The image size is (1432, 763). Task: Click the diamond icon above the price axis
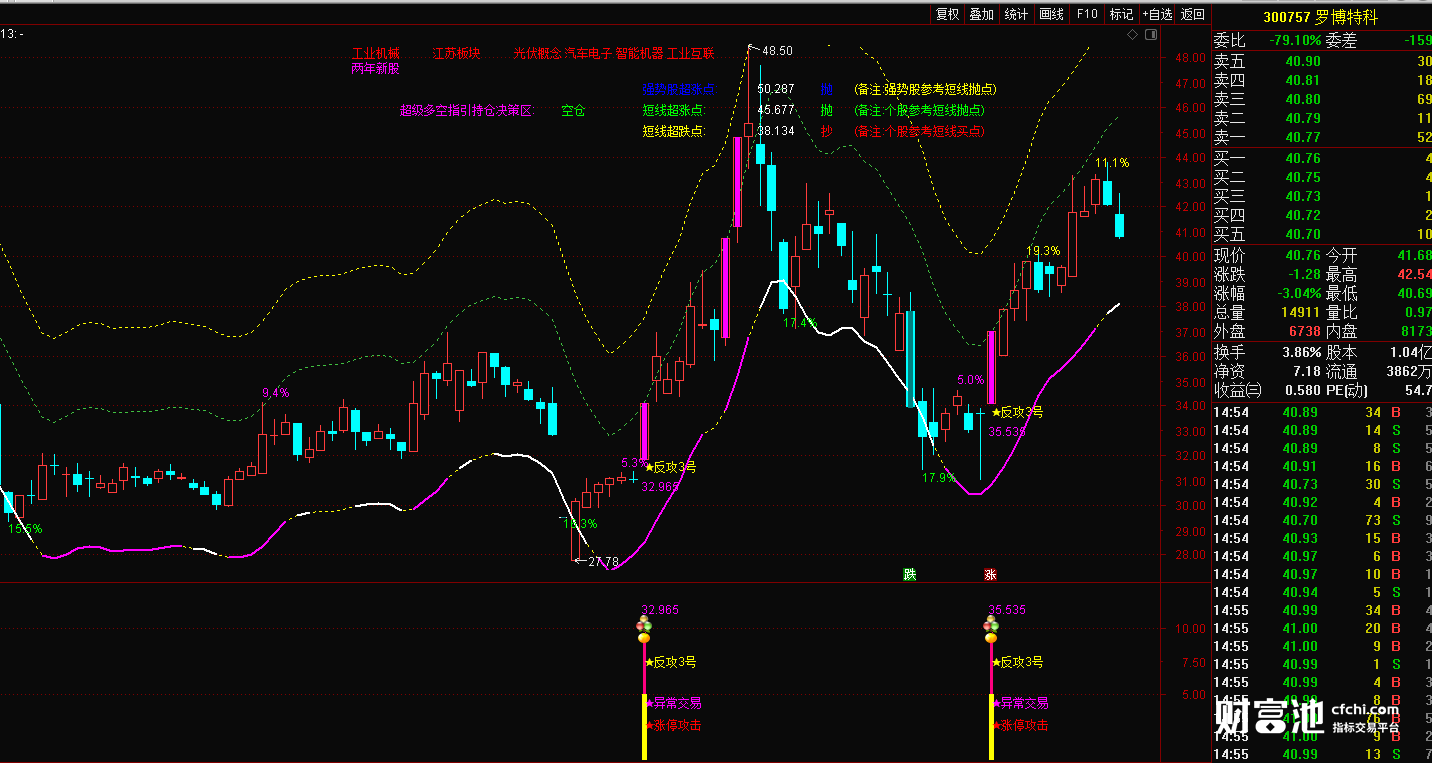pos(1132,34)
